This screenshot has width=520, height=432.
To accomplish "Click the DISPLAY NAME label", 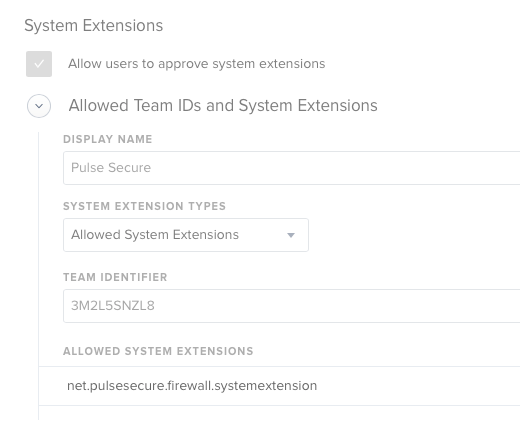I will pyautogui.click(x=108, y=139).
